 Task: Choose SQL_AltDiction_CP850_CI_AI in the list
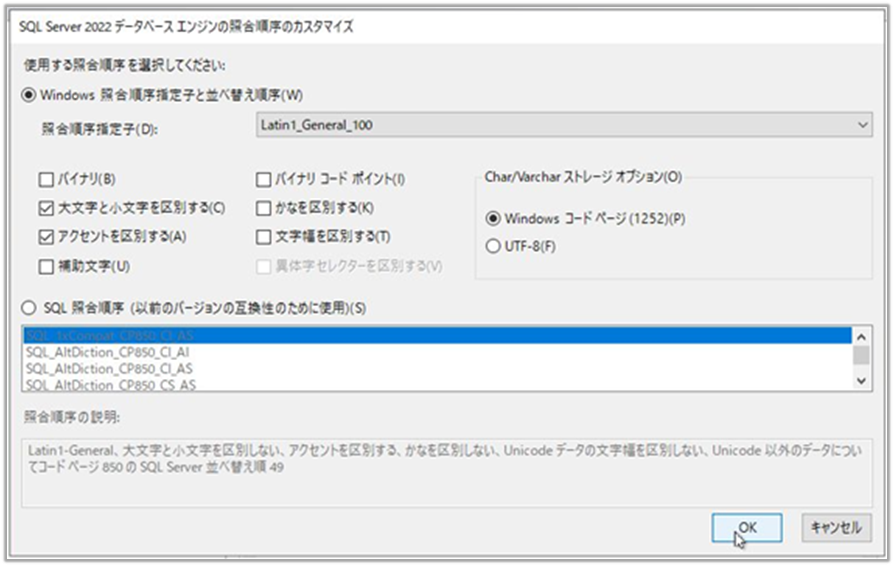pyautogui.click(x=437, y=352)
